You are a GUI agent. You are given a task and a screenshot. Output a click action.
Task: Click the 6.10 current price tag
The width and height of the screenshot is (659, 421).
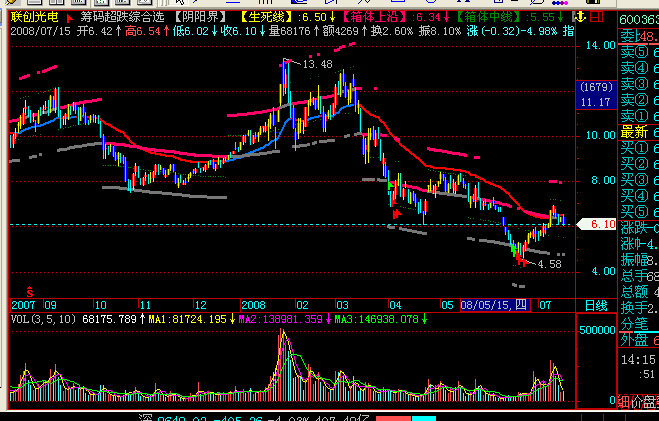pos(598,224)
